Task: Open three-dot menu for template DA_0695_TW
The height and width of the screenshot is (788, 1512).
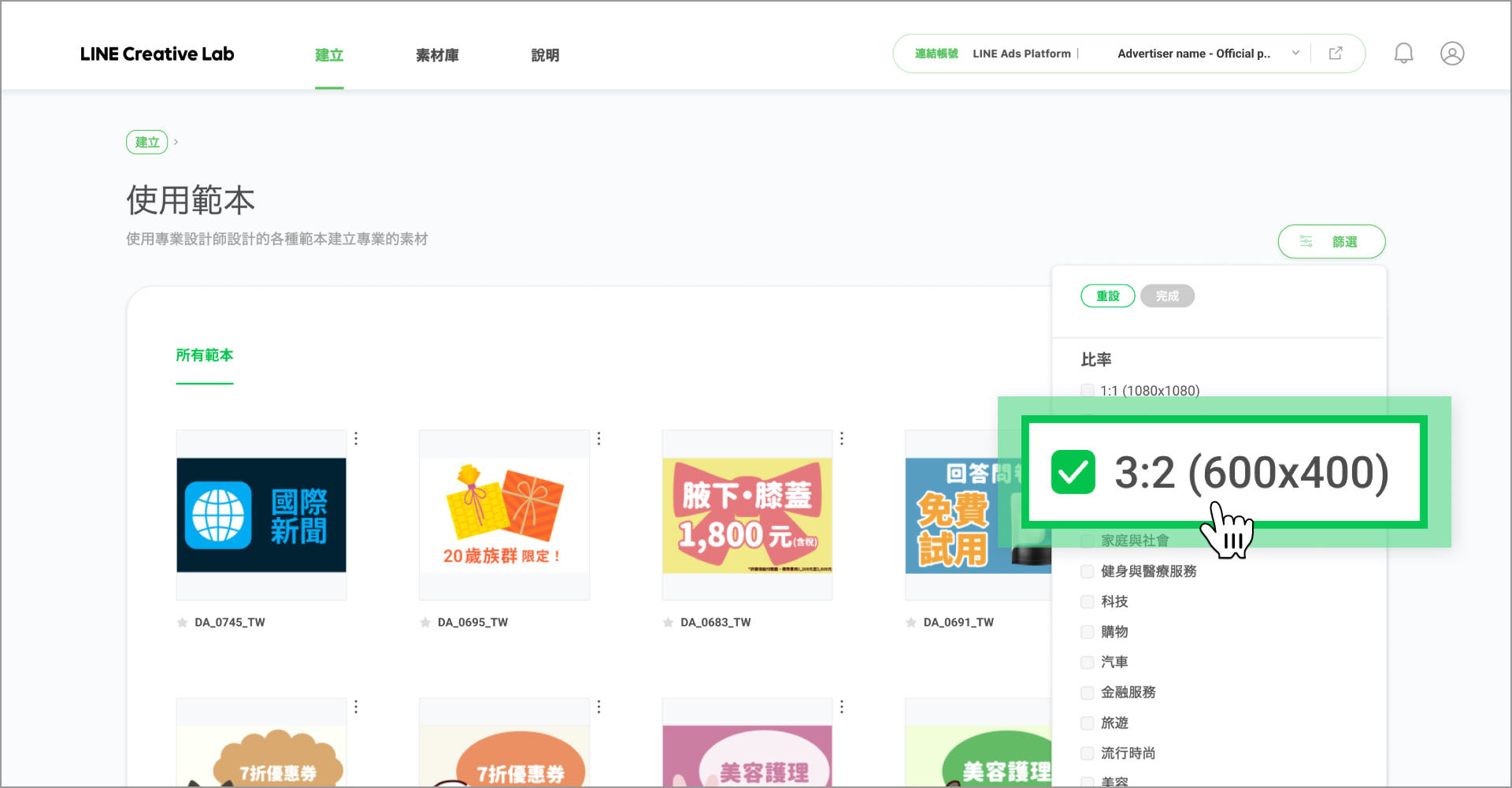Action: [598, 438]
